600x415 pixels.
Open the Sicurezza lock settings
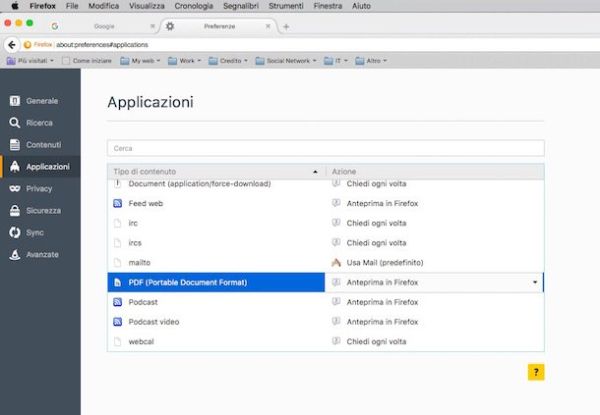[40, 210]
